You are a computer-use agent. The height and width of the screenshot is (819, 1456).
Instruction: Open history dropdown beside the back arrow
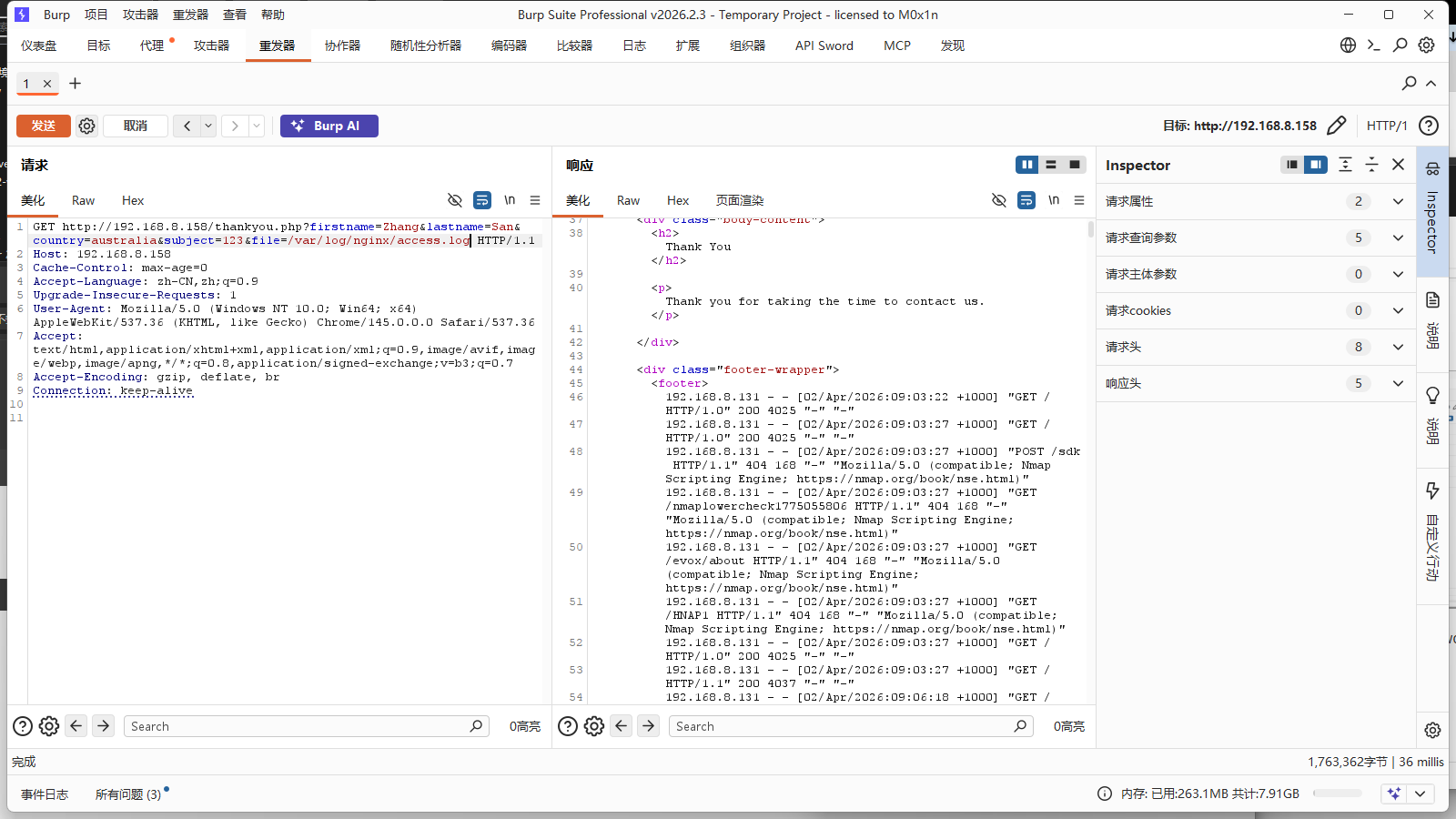pos(208,126)
